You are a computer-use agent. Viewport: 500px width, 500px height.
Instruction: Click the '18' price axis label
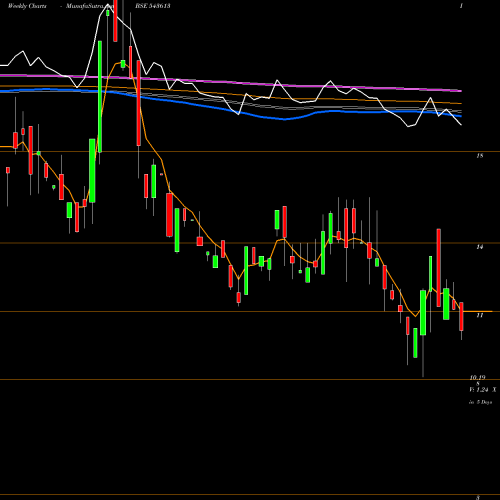pyautogui.click(x=480, y=156)
